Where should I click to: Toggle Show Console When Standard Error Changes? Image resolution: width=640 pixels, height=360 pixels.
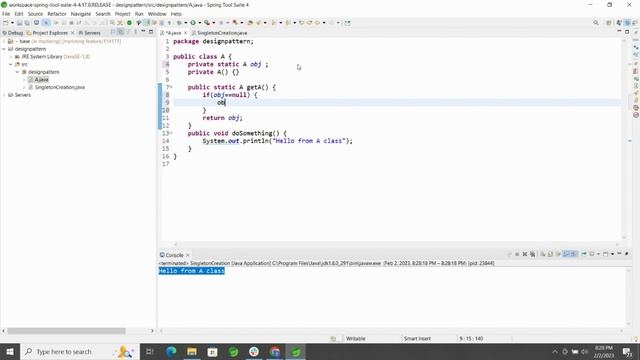click(x=574, y=254)
